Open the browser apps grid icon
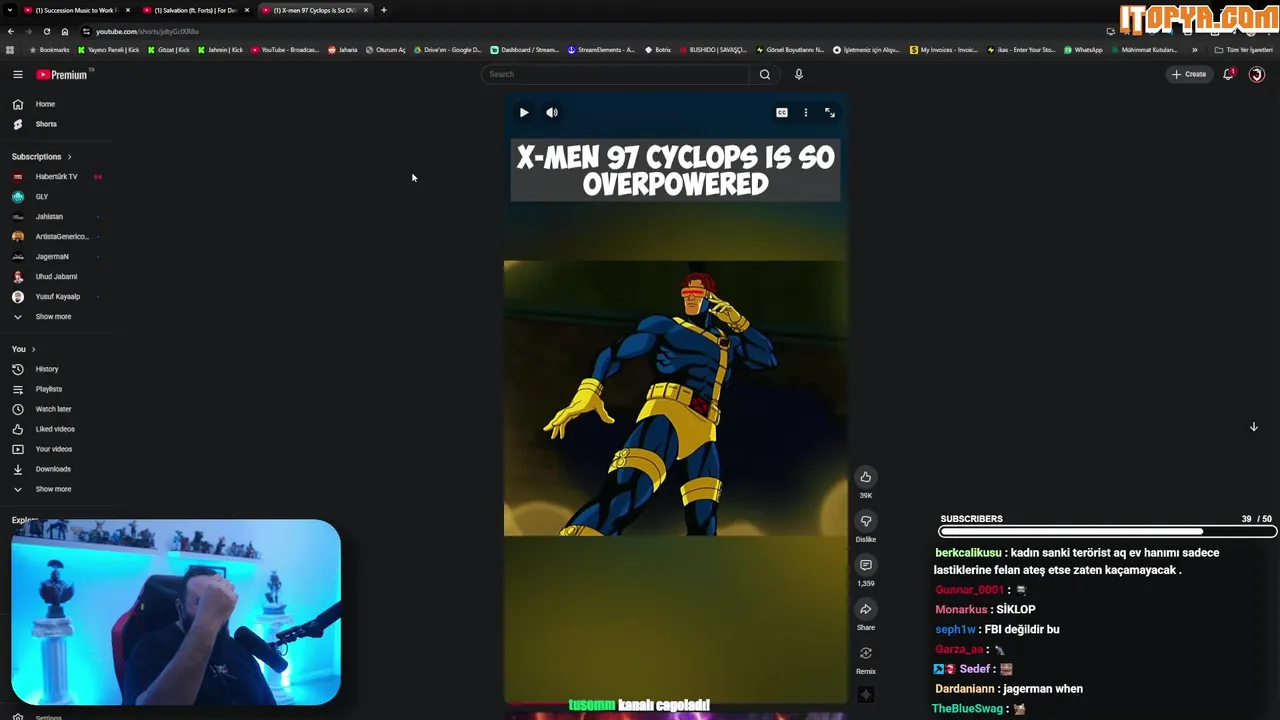This screenshot has width=1280, height=720. 10,49
